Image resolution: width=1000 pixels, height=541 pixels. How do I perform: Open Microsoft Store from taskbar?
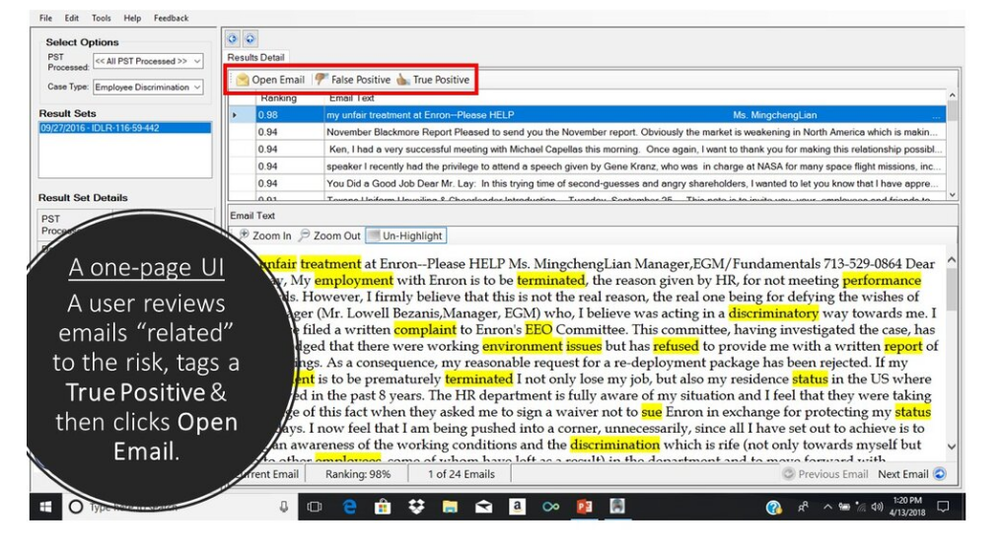(x=383, y=507)
